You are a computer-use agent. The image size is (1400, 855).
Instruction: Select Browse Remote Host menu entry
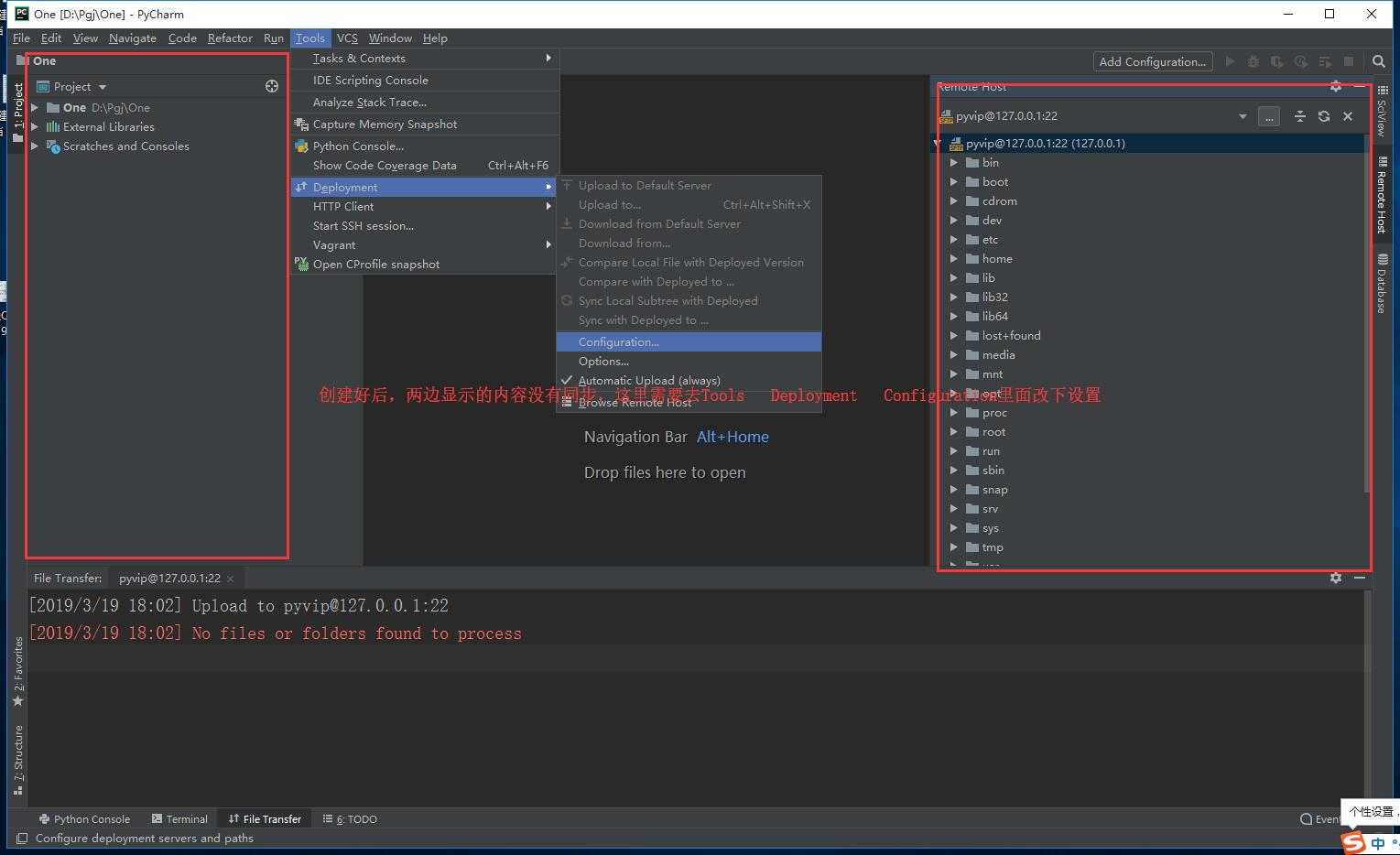click(689, 402)
